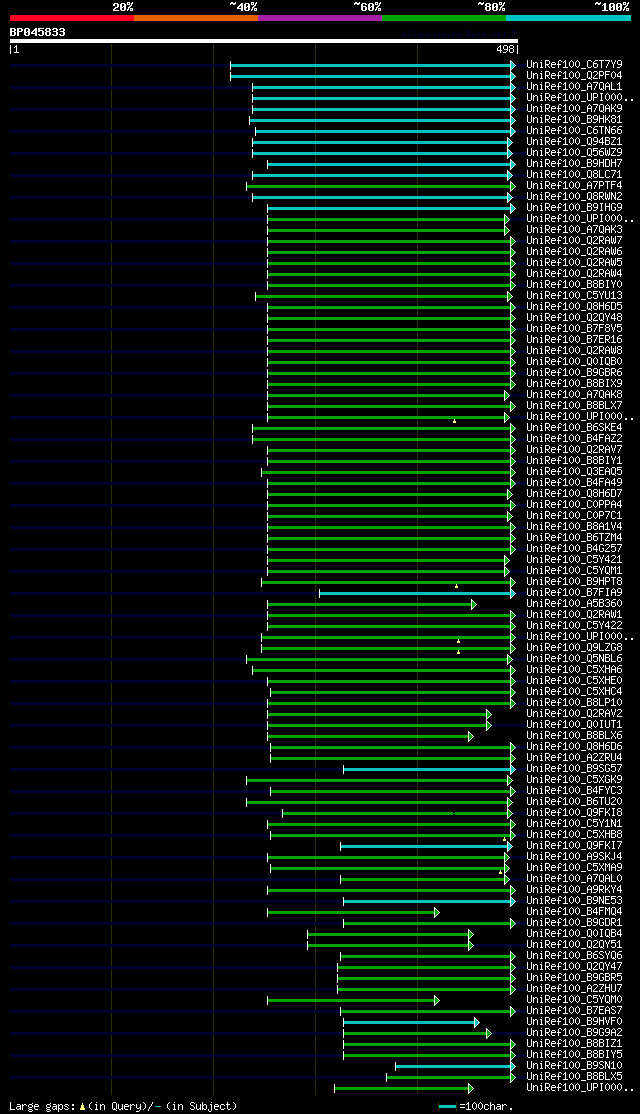
Task: Select the UniRef100_A7PTF4 label
Action: [x=575, y=185]
